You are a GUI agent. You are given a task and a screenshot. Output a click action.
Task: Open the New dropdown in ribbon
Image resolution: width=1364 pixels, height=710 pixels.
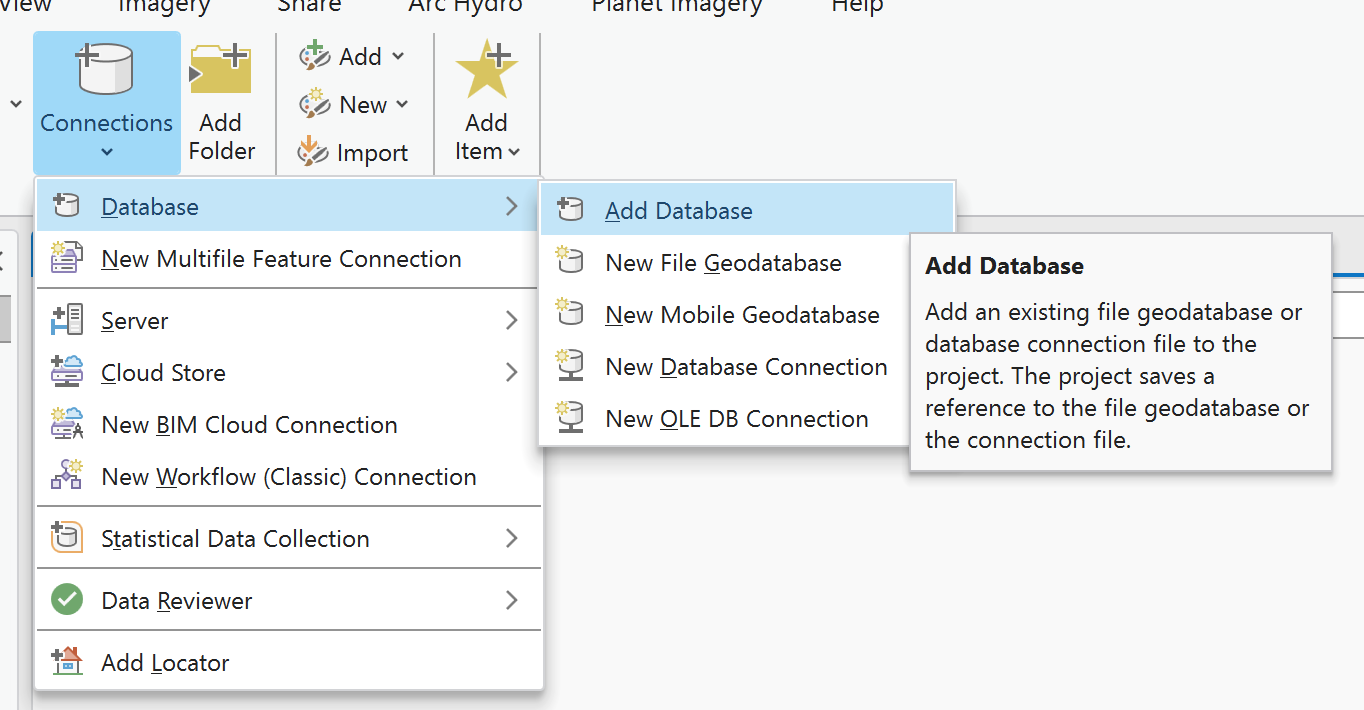click(x=402, y=105)
